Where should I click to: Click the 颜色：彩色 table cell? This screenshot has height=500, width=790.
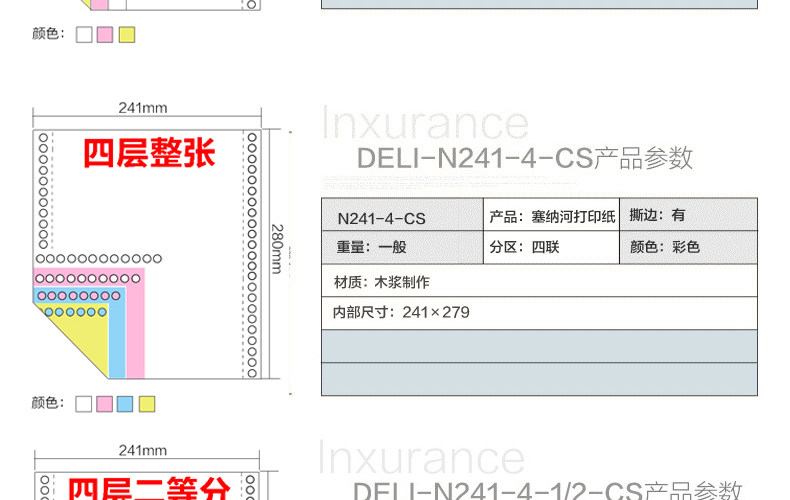point(688,247)
